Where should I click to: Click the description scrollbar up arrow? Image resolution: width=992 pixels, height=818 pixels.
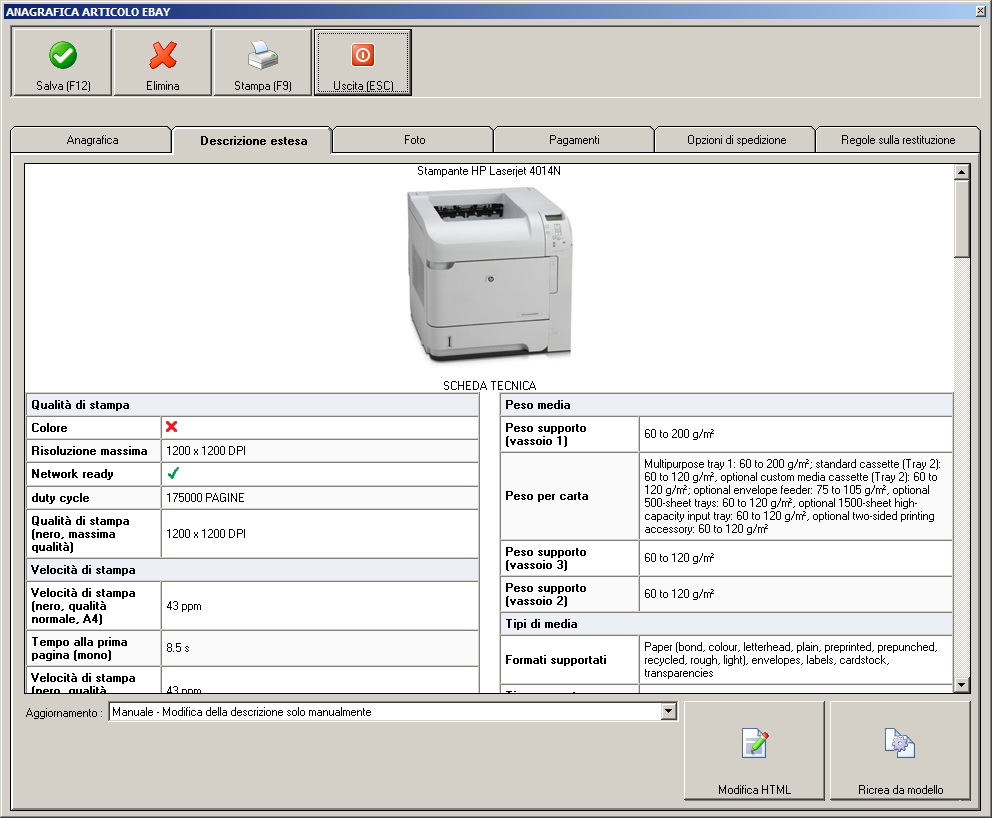pyautogui.click(x=961, y=172)
